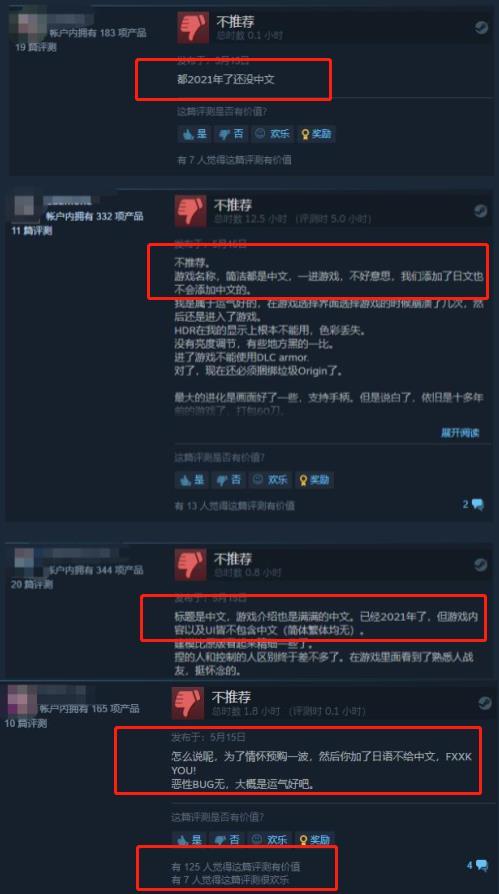Click the thumbs-down icon on the fourth review
Screen dimensions: 499x894
point(188,703)
